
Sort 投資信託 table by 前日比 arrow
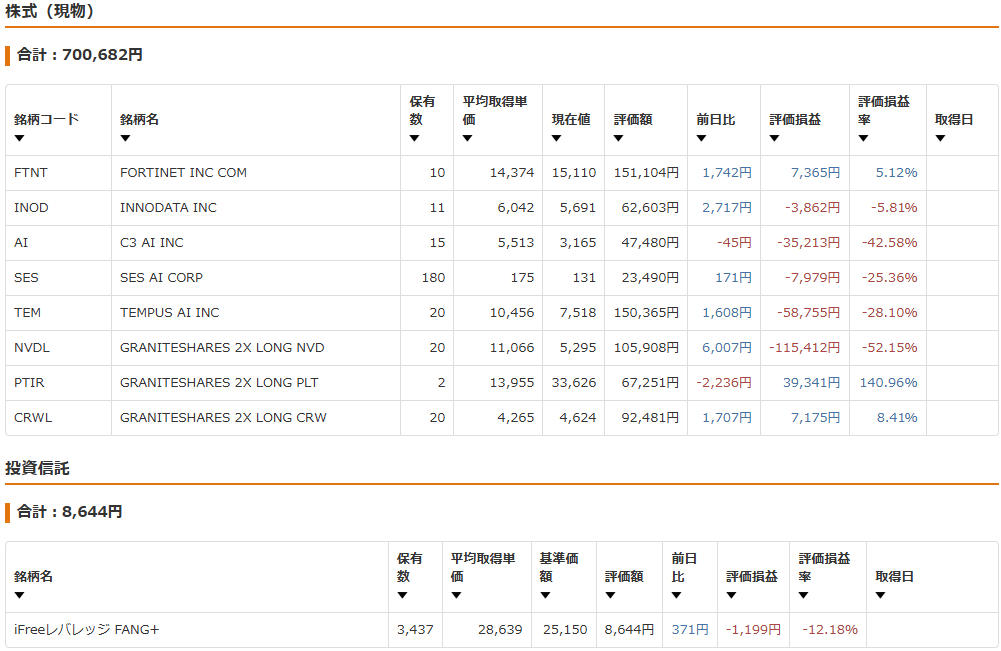coord(676,595)
